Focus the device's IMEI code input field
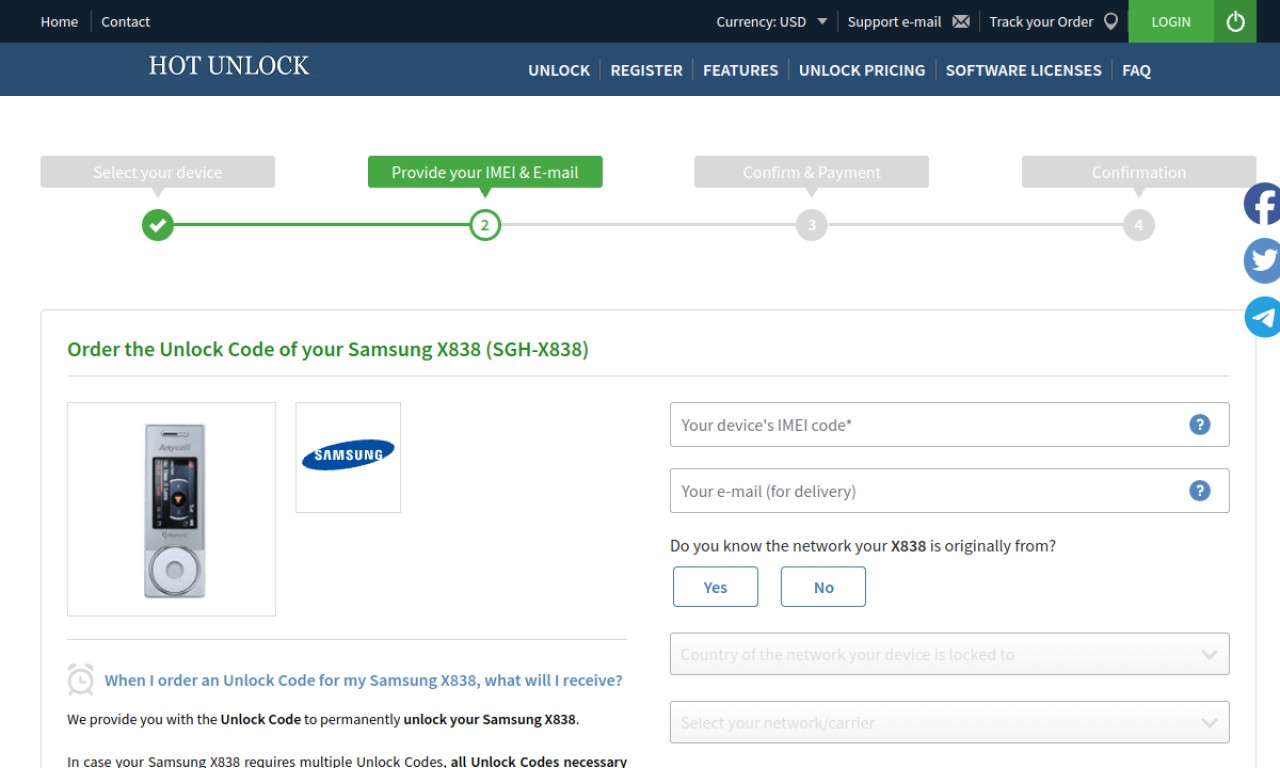The height and width of the screenshot is (768, 1280). click(x=949, y=424)
